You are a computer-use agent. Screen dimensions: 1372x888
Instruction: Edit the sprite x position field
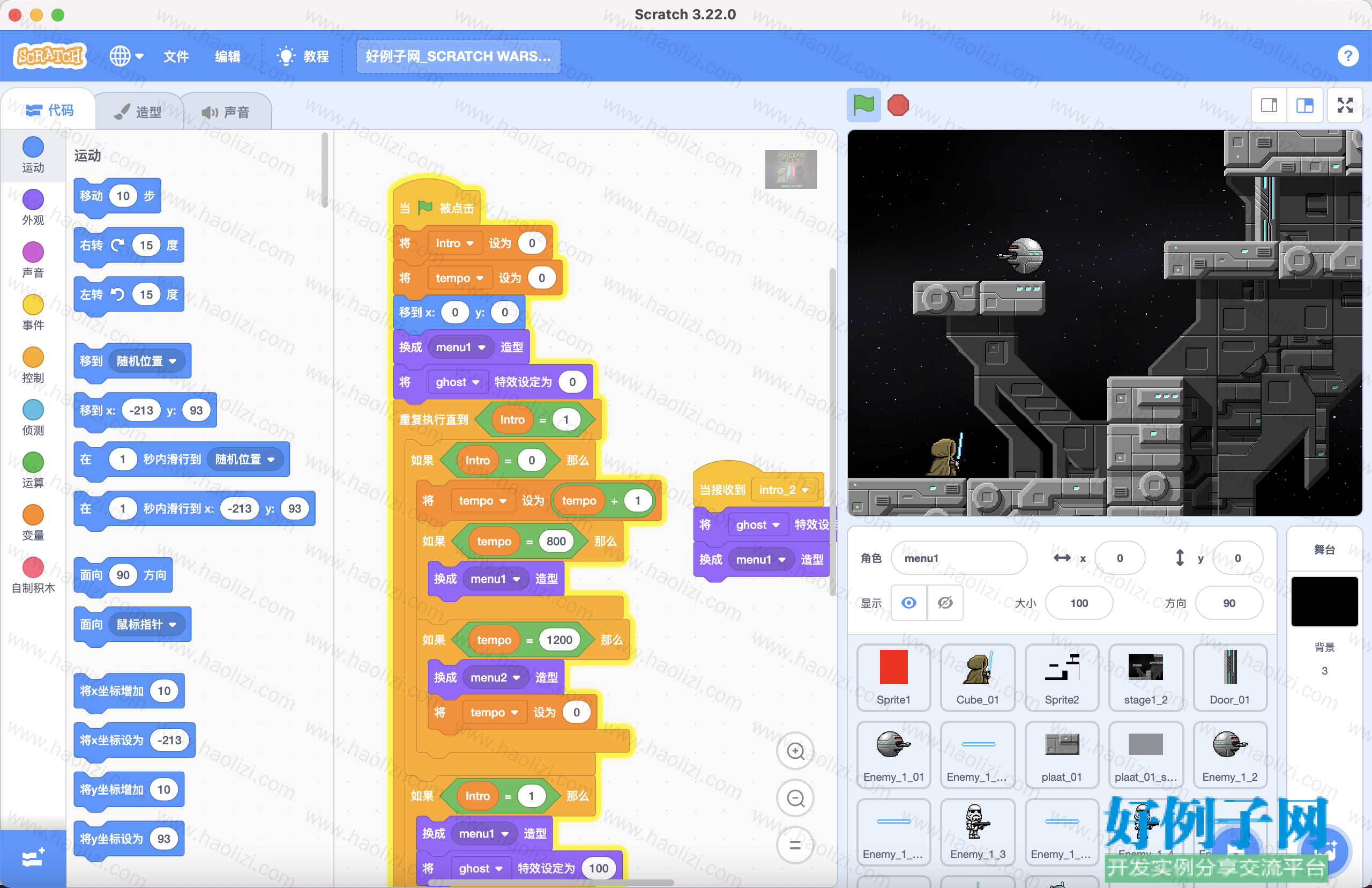tap(1120, 558)
